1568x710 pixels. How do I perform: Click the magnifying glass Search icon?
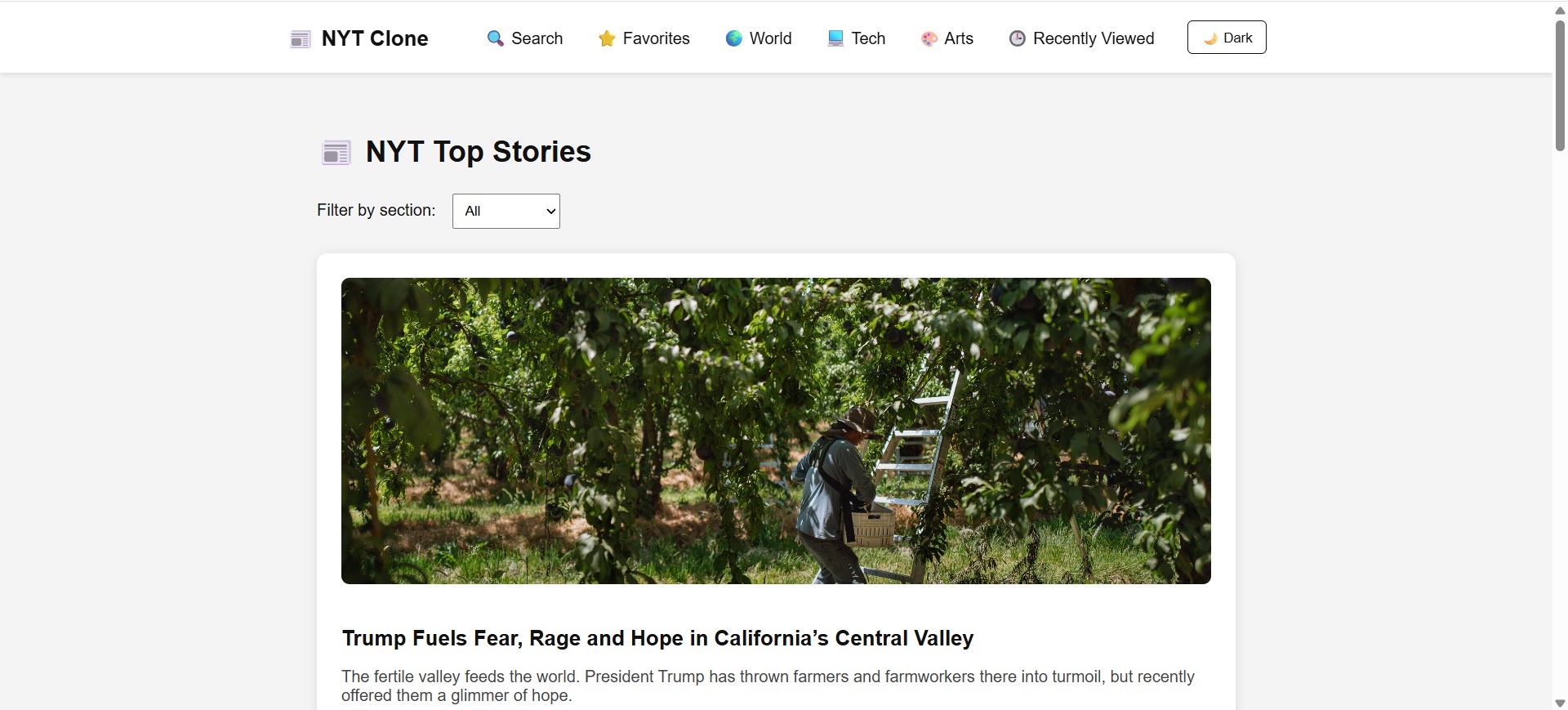point(495,38)
